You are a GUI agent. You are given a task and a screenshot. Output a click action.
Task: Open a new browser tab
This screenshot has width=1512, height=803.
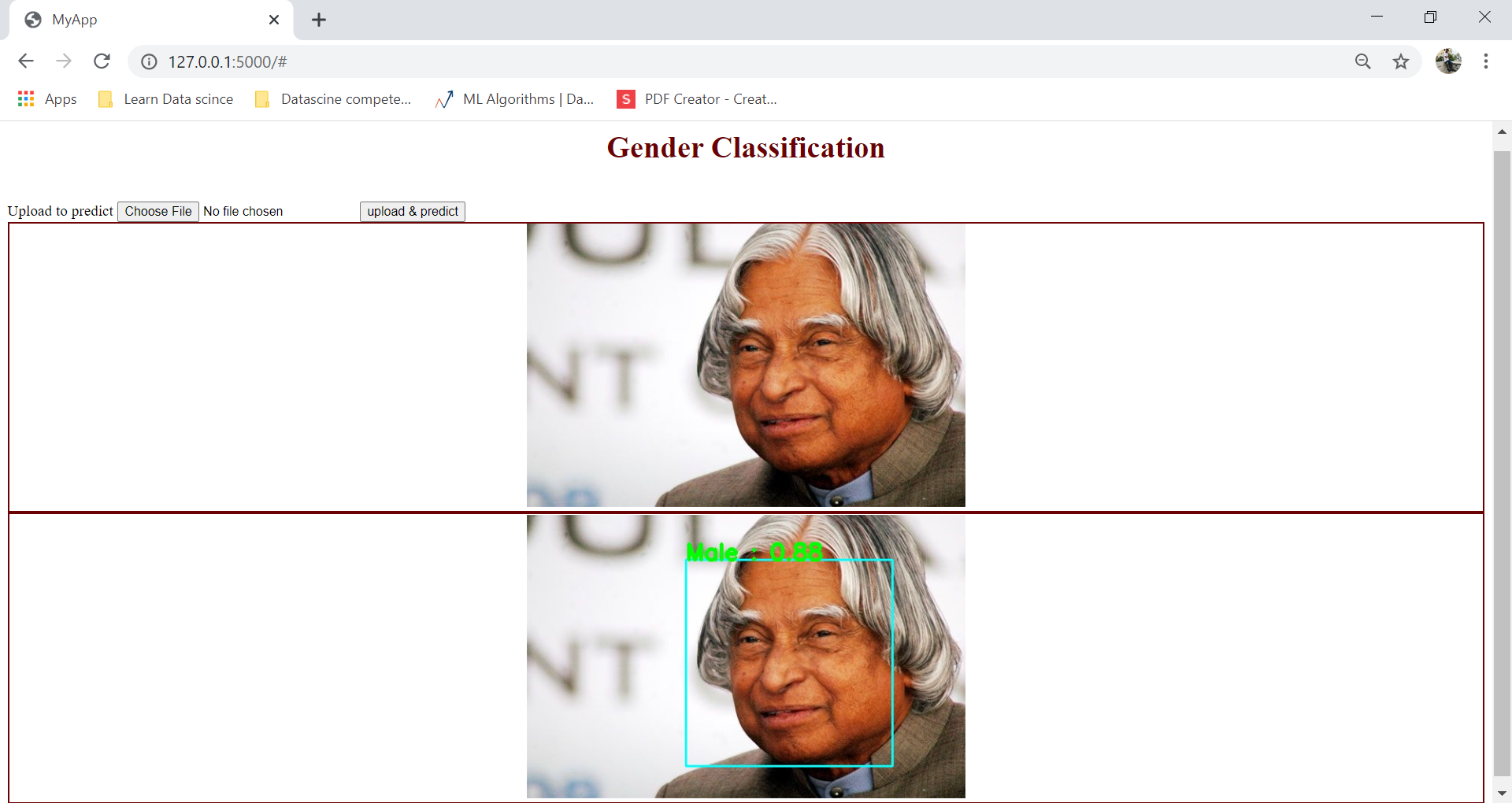[x=318, y=20]
